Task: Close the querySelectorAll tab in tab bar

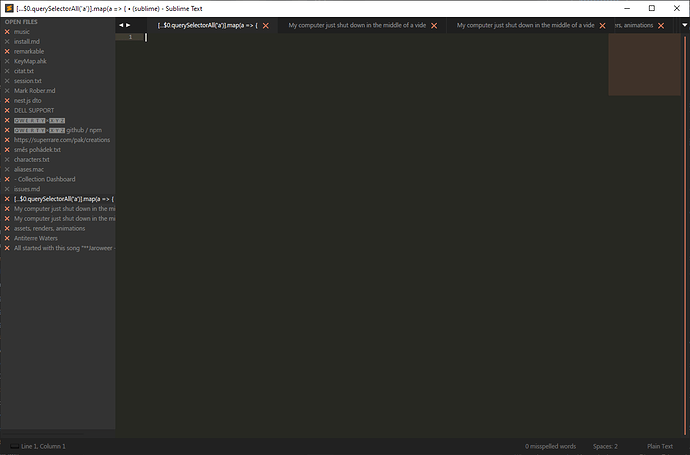Action: coord(266,26)
